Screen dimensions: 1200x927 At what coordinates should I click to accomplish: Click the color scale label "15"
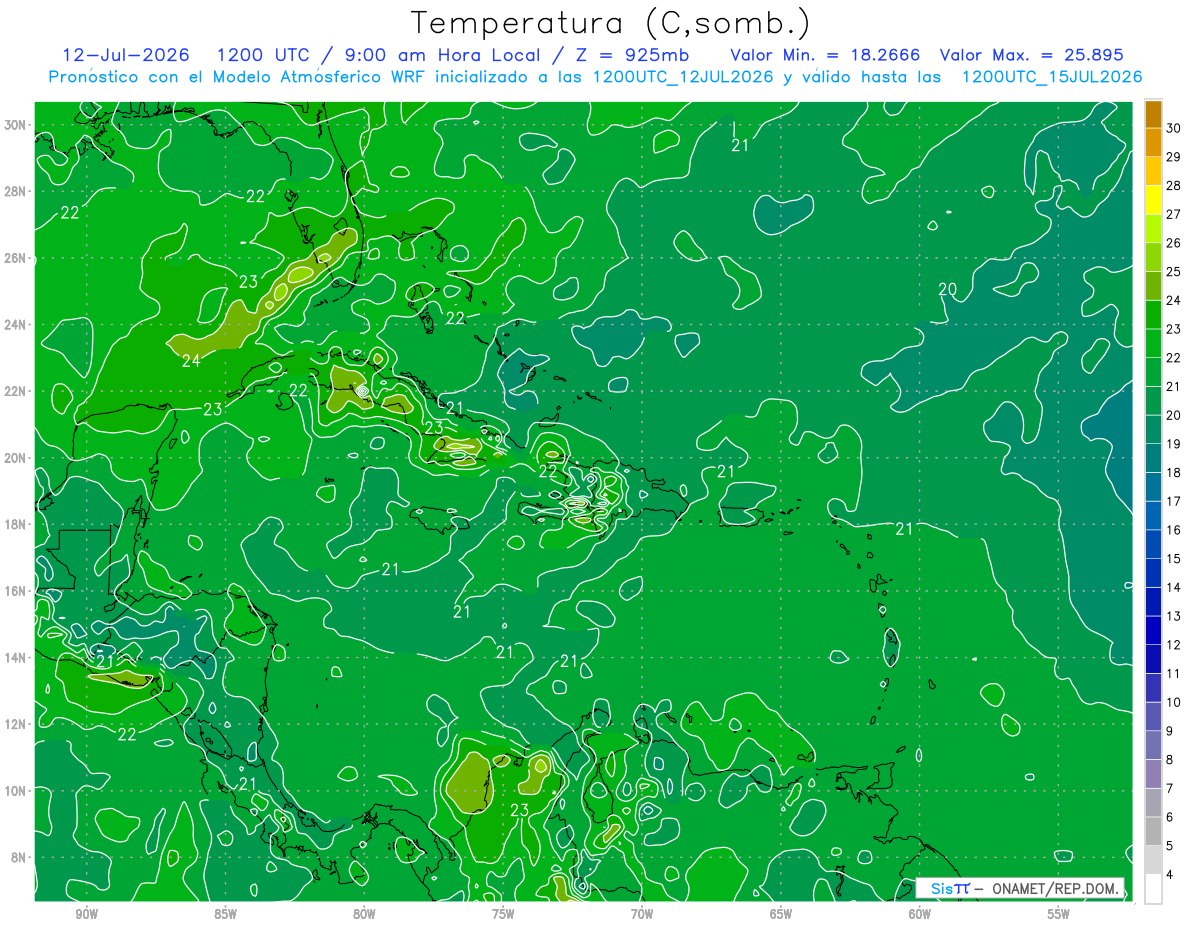(x=1174, y=559)
